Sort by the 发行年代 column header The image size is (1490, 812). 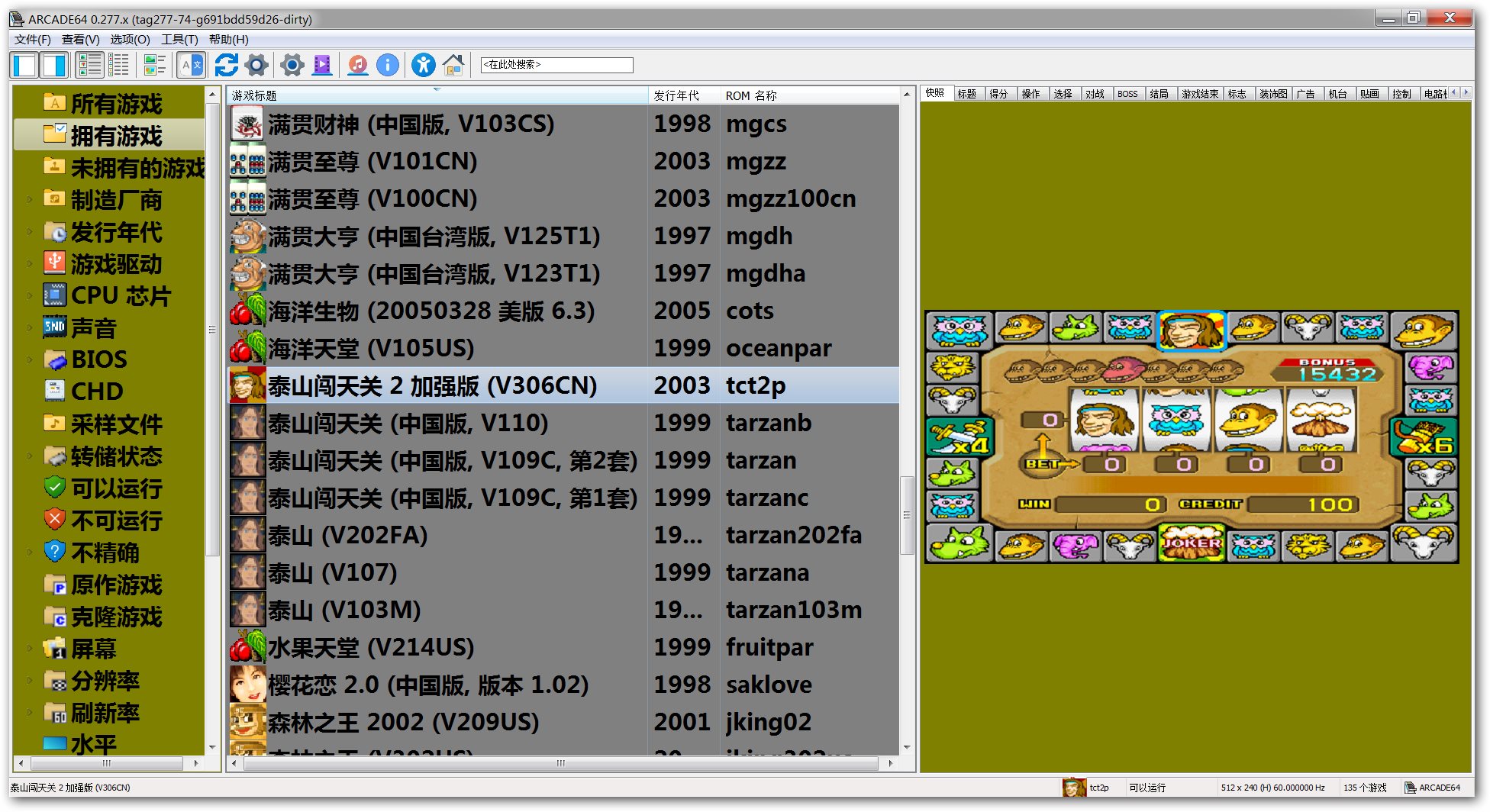[x=676, y=95]
